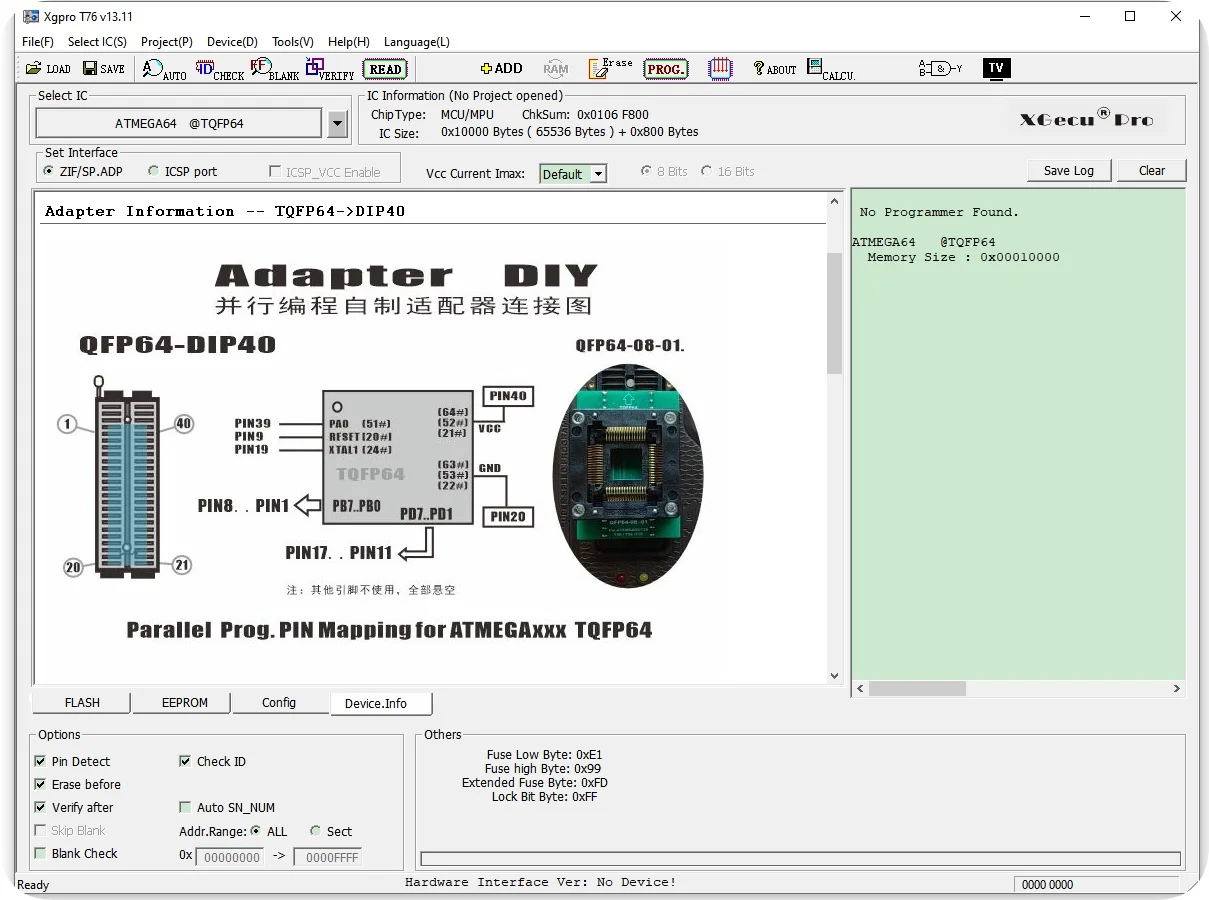The image size is (1209, 900).
Task: Click the LOAD file toolbar icon
Action: (48, 68)
